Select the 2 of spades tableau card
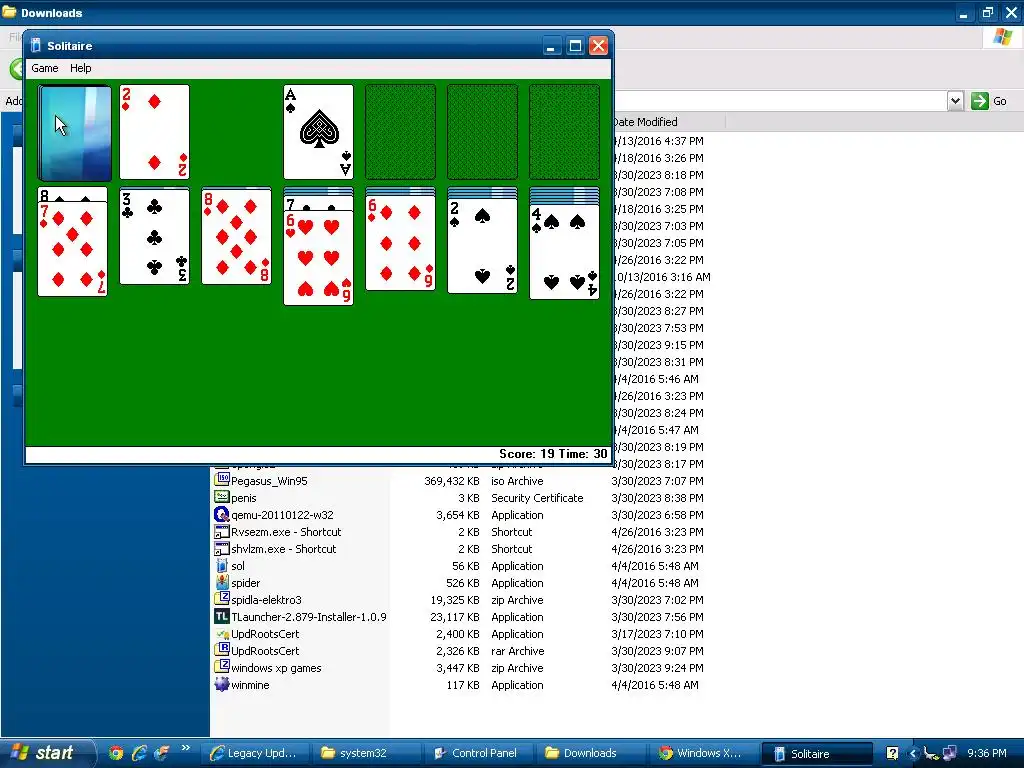This screenshot has height=768, width=1024. pos(483,246)
